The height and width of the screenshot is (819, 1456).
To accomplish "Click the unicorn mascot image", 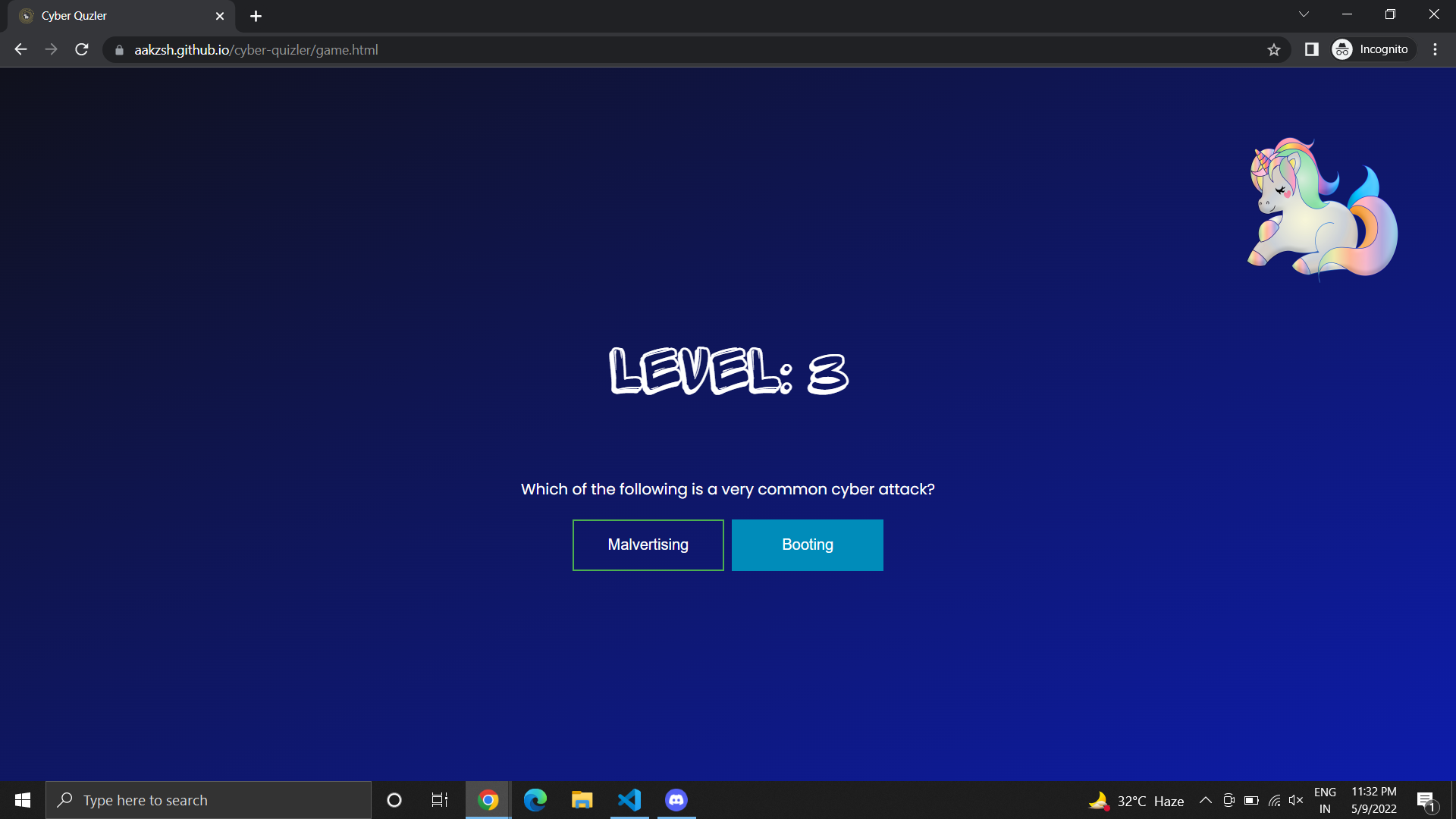I will 1322,208.
